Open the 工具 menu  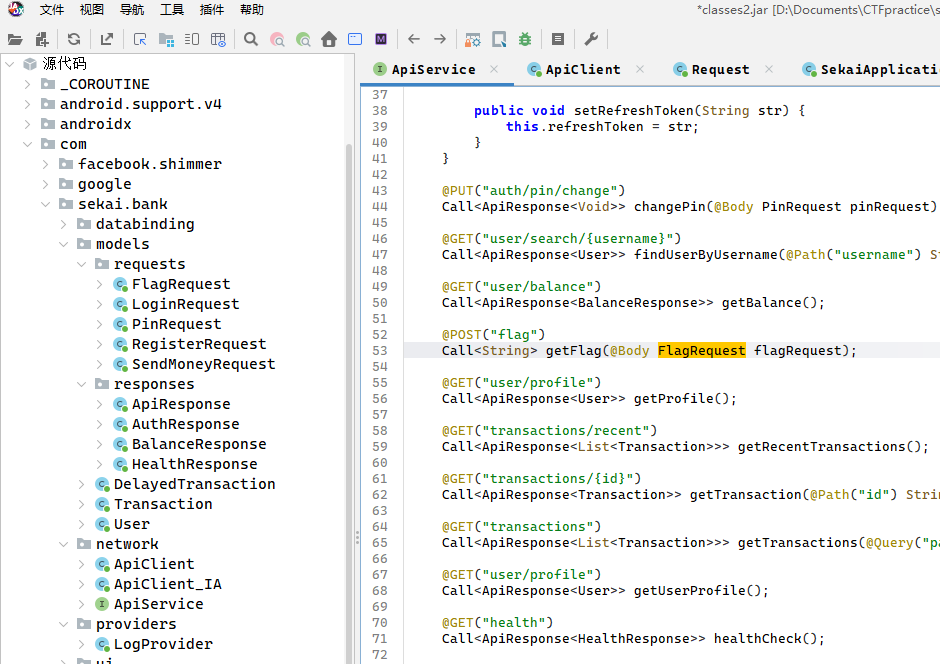click(172, 10)
